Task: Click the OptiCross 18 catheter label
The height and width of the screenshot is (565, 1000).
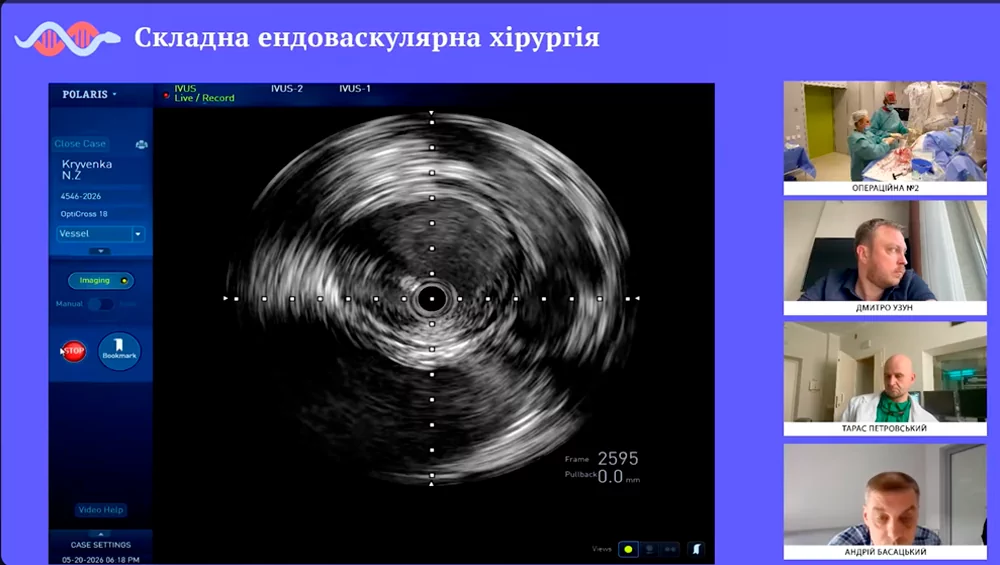Action: (x=84, y=214)
